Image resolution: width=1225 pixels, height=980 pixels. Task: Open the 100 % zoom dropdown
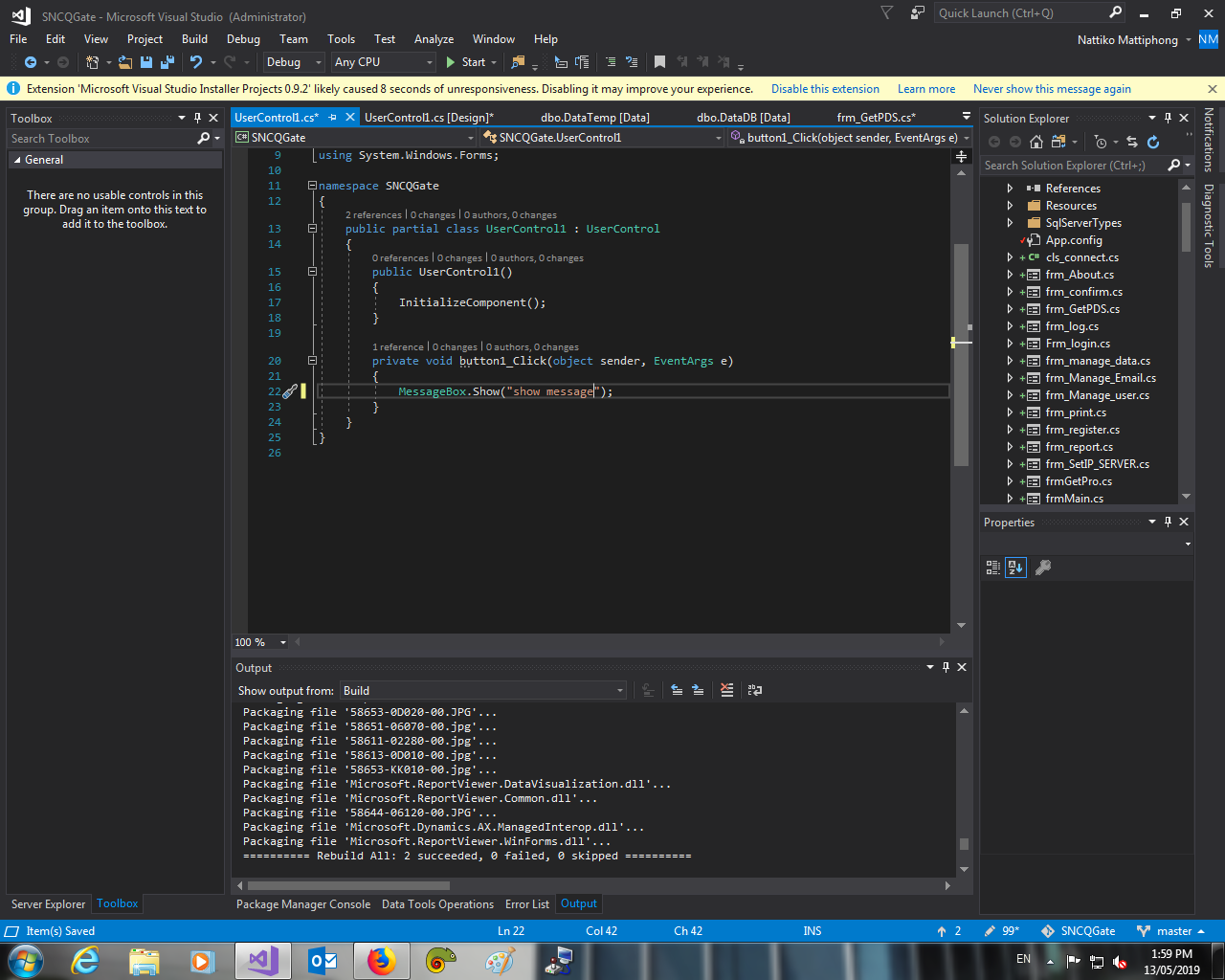pos(261,642)
